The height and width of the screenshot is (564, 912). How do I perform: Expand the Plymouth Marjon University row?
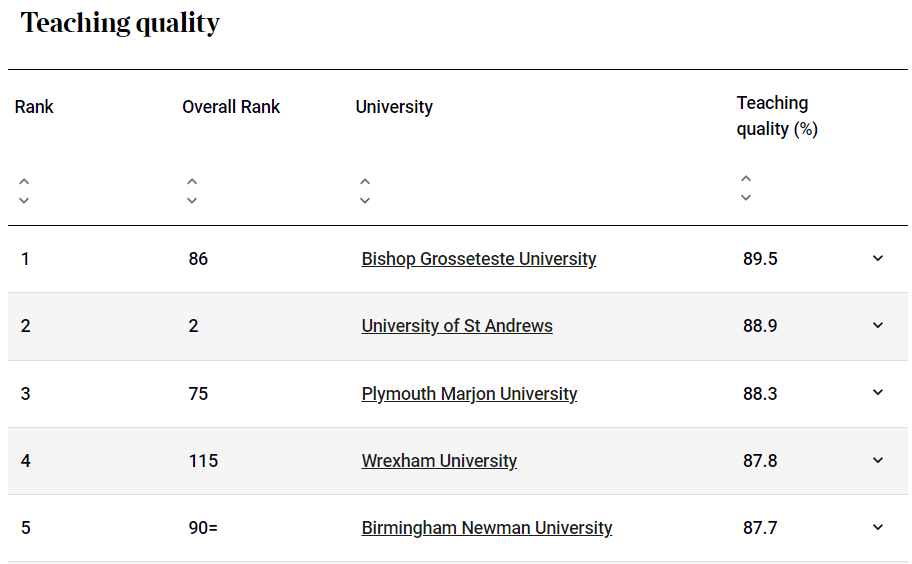click(x=878, y=392)
